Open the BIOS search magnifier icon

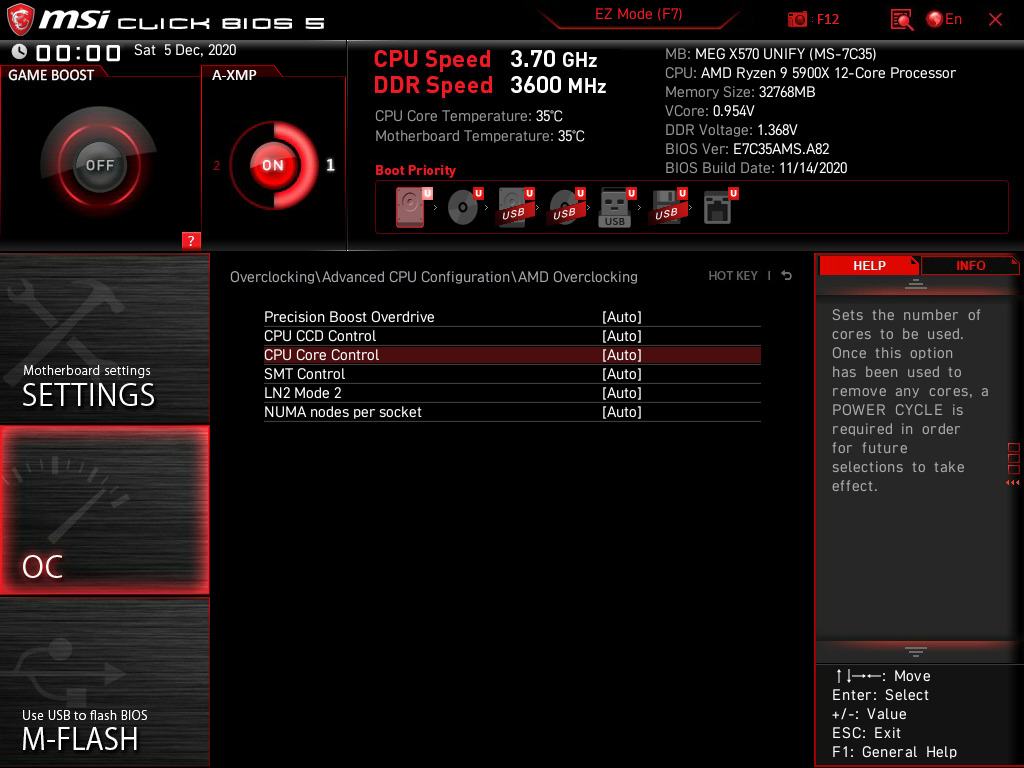click(x=901, y=20)
